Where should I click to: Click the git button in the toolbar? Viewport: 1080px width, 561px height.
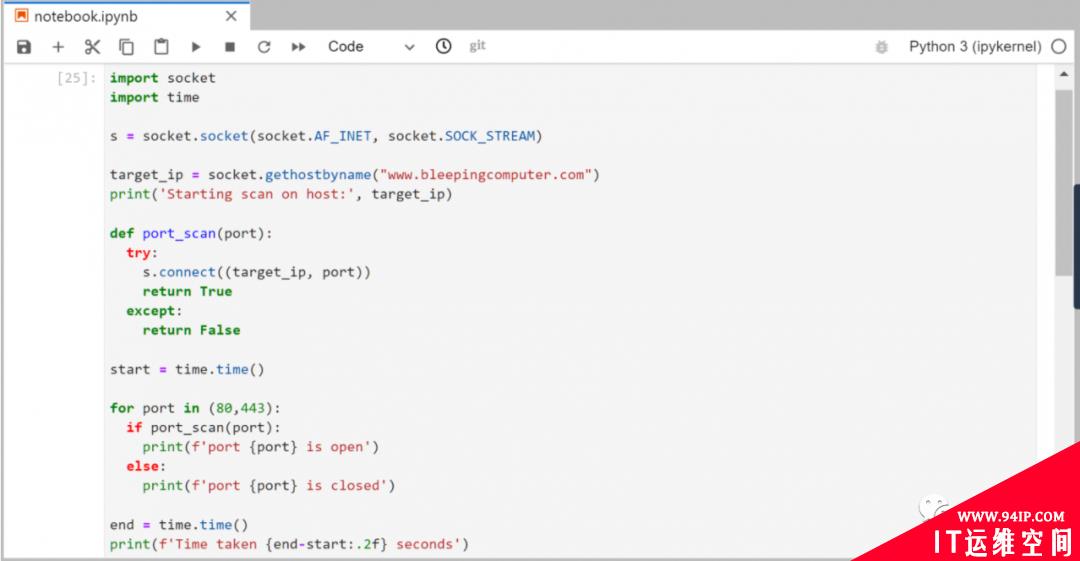(x=477, y=45)
